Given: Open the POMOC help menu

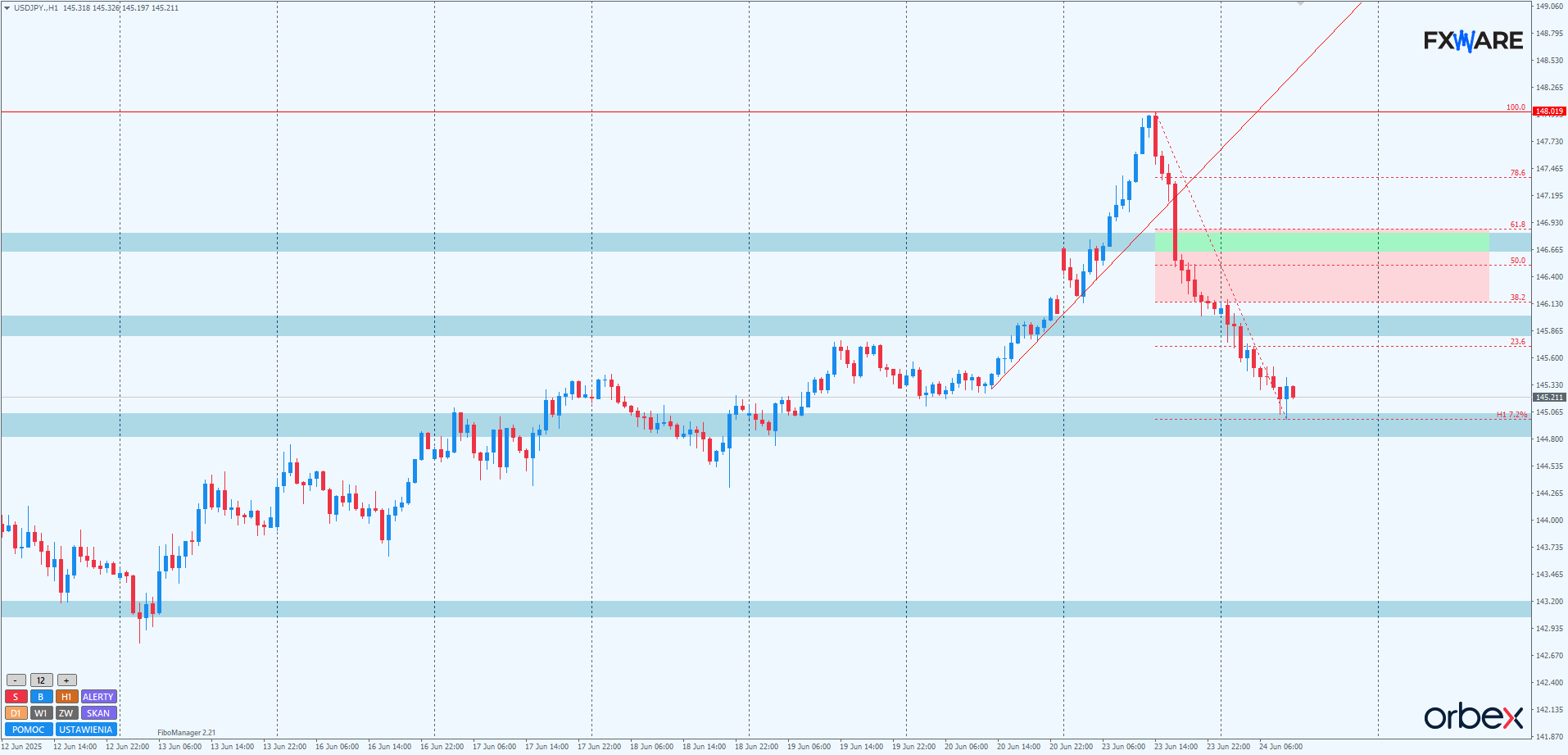Looking at the screenshot, I should tap(29, 730).
